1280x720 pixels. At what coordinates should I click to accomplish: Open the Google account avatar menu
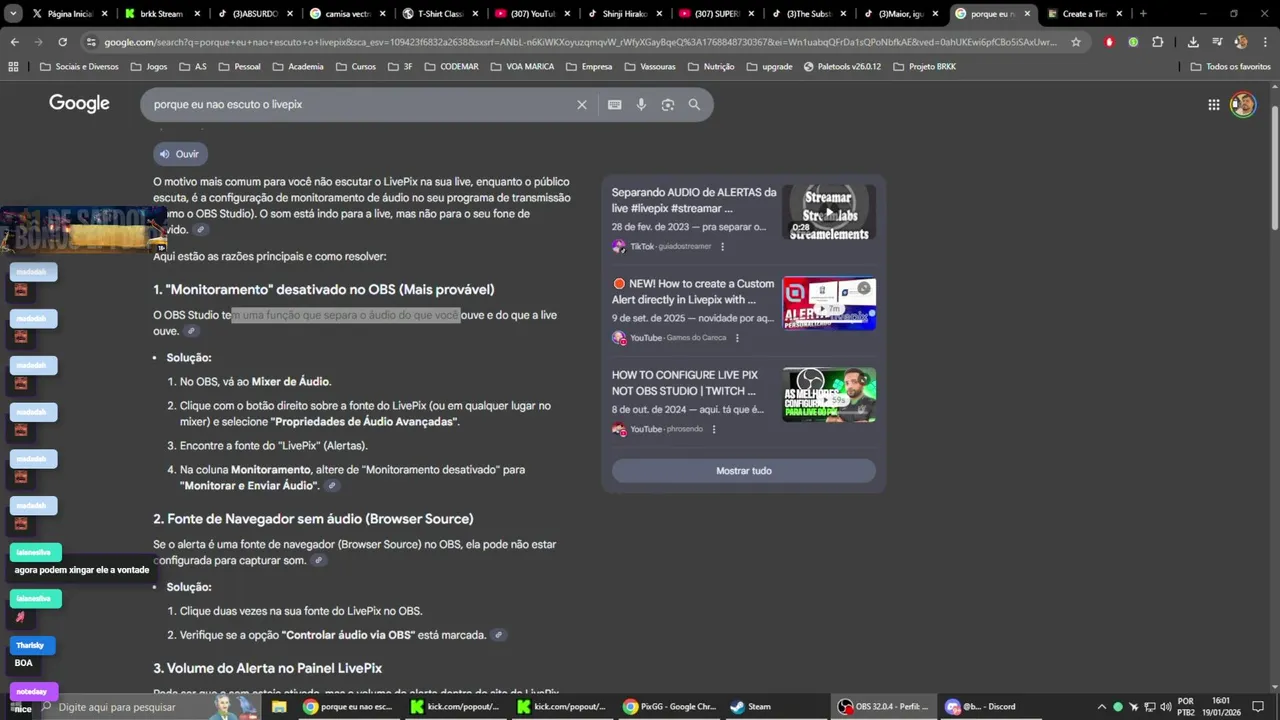[1242, 105]
